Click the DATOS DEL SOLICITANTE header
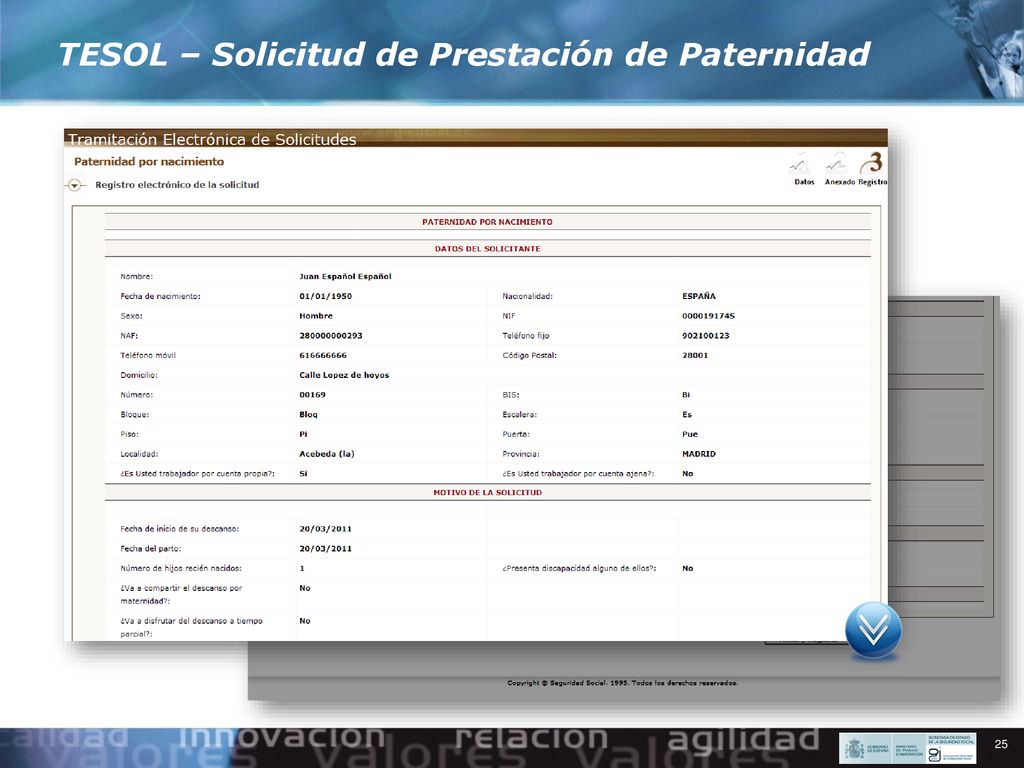 click(x=488, y=249)
